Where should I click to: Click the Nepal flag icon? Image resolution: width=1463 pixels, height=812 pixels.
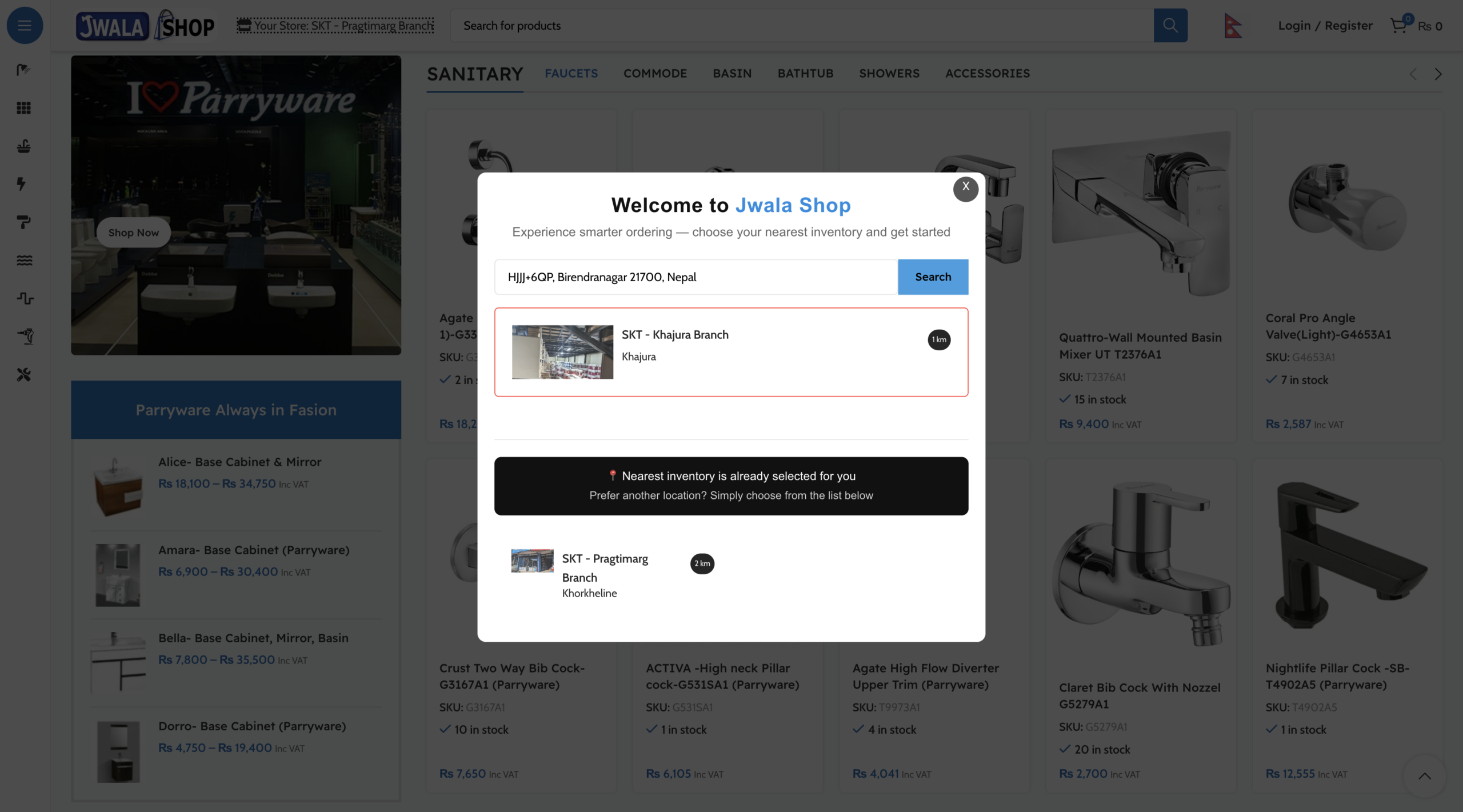point(1232,26)
